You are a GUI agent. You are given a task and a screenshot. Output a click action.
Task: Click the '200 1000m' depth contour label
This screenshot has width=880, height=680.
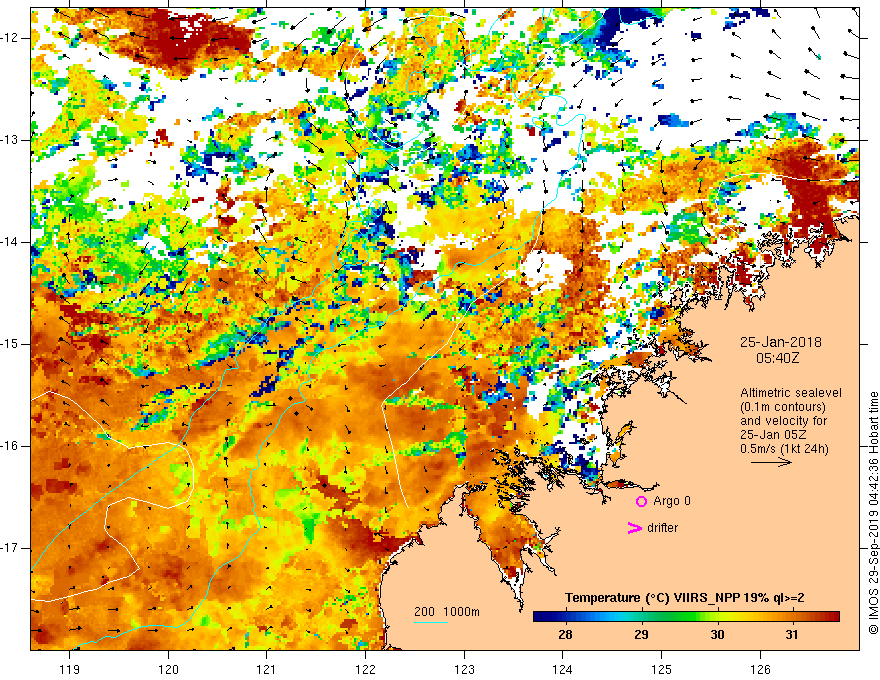447,612
